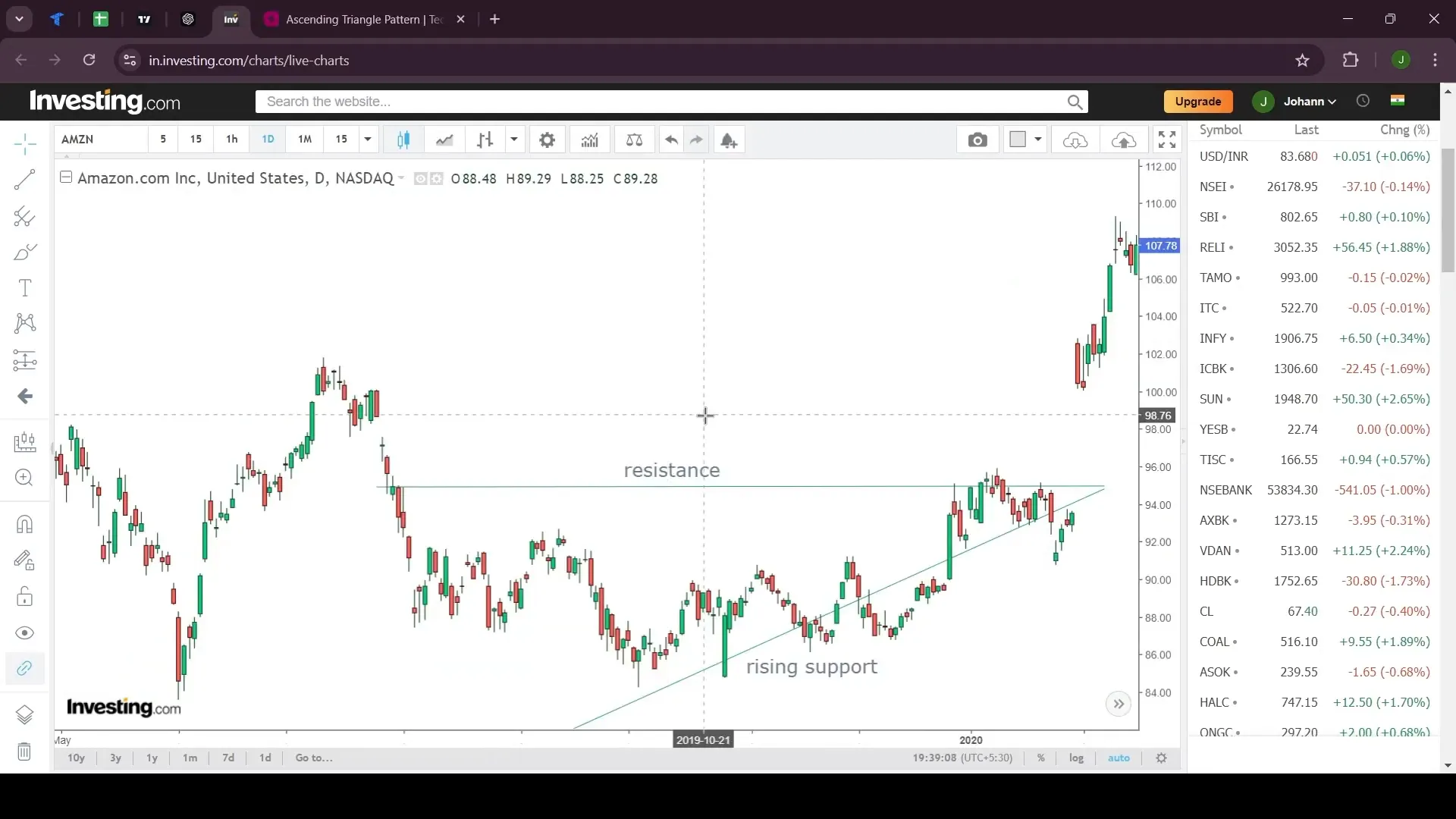Set range to 1y
1456x819 pixels.
152,758
